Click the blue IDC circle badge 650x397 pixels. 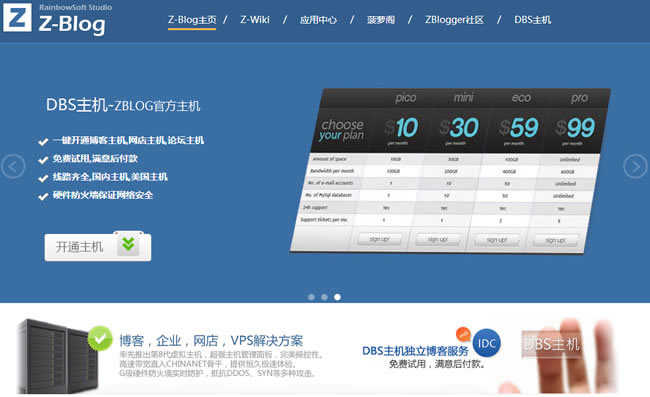[487, 343]
